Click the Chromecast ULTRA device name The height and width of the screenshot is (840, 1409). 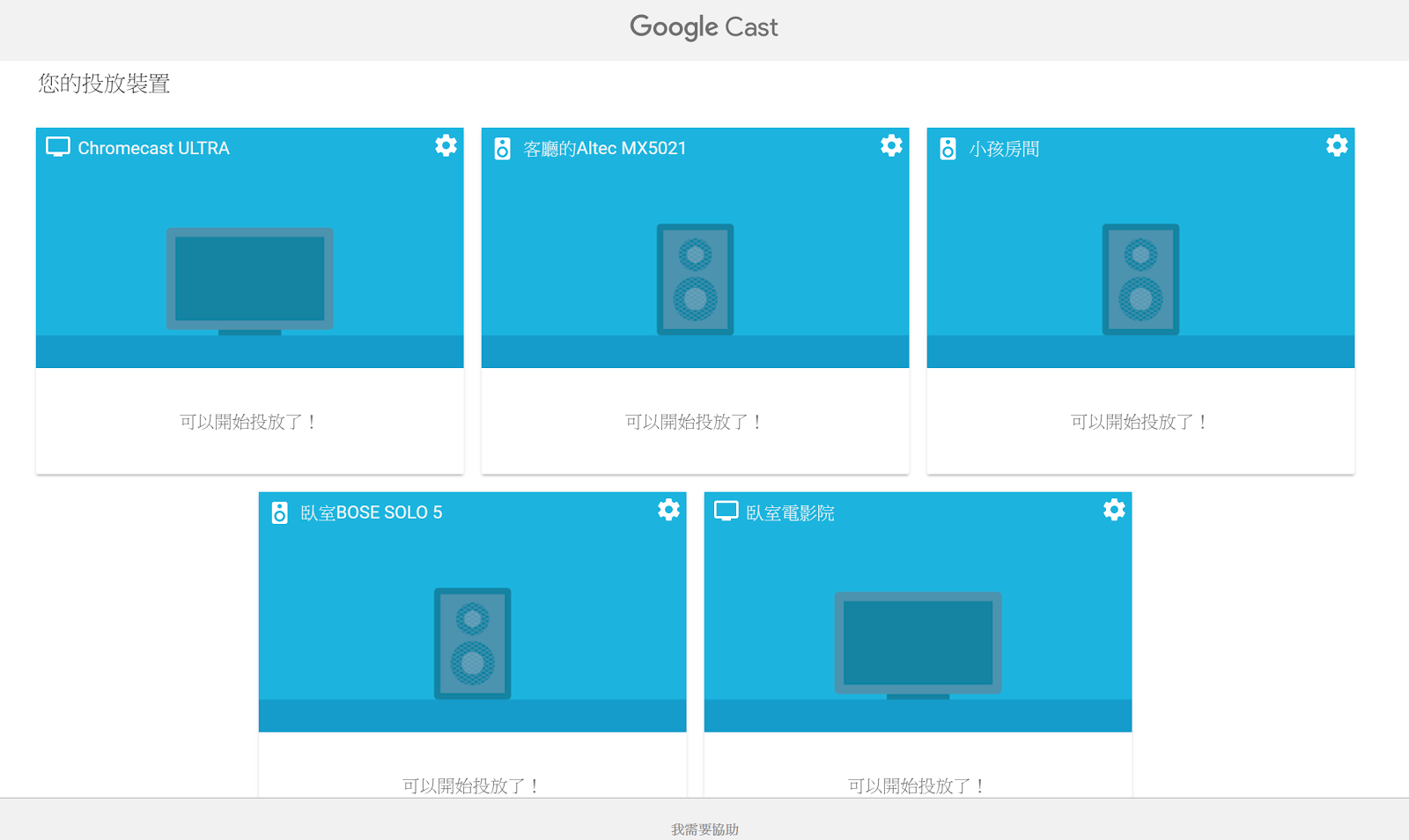[x=153, y=148]
